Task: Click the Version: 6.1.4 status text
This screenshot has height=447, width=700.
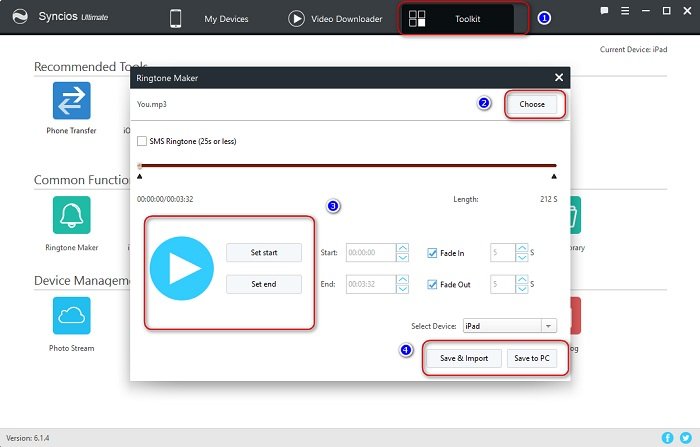Action: tap(28, 438)
